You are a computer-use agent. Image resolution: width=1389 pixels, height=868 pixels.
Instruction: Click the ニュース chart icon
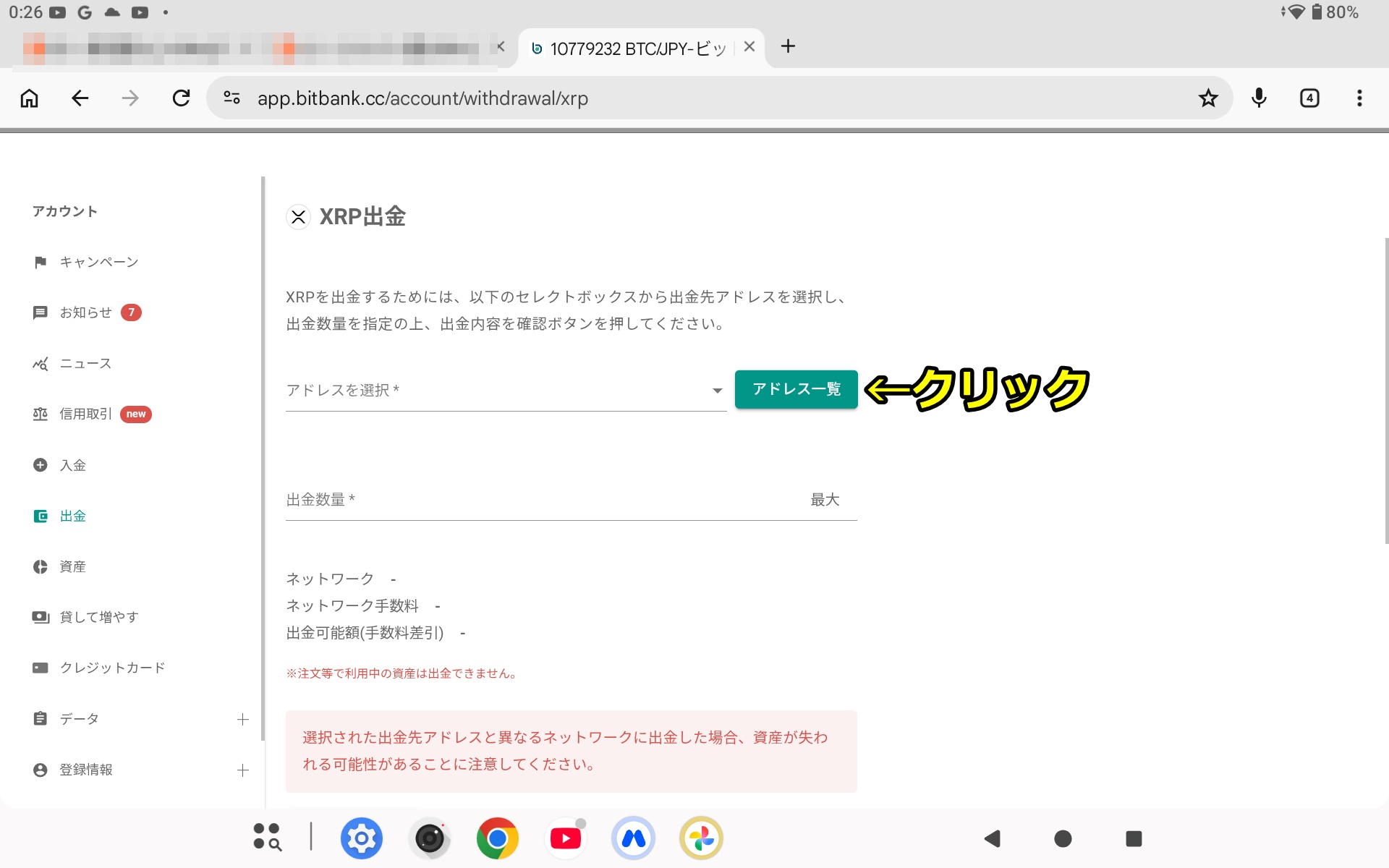41,364
